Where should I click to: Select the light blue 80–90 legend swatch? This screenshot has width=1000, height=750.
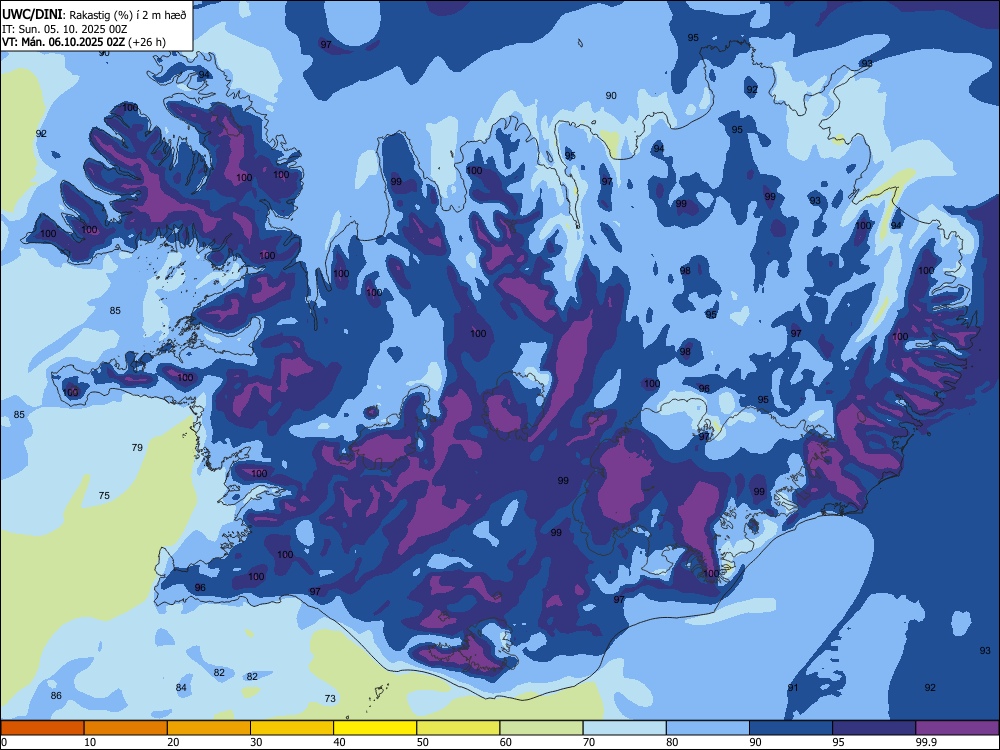708,728
